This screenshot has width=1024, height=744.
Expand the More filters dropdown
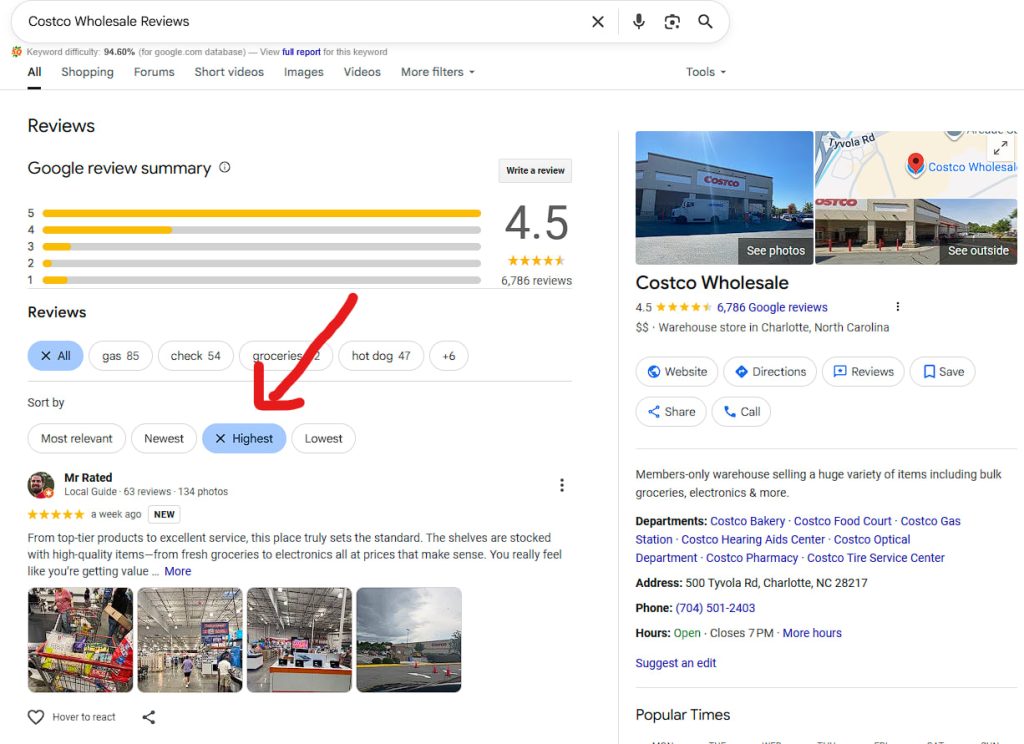tap(438, 72)
